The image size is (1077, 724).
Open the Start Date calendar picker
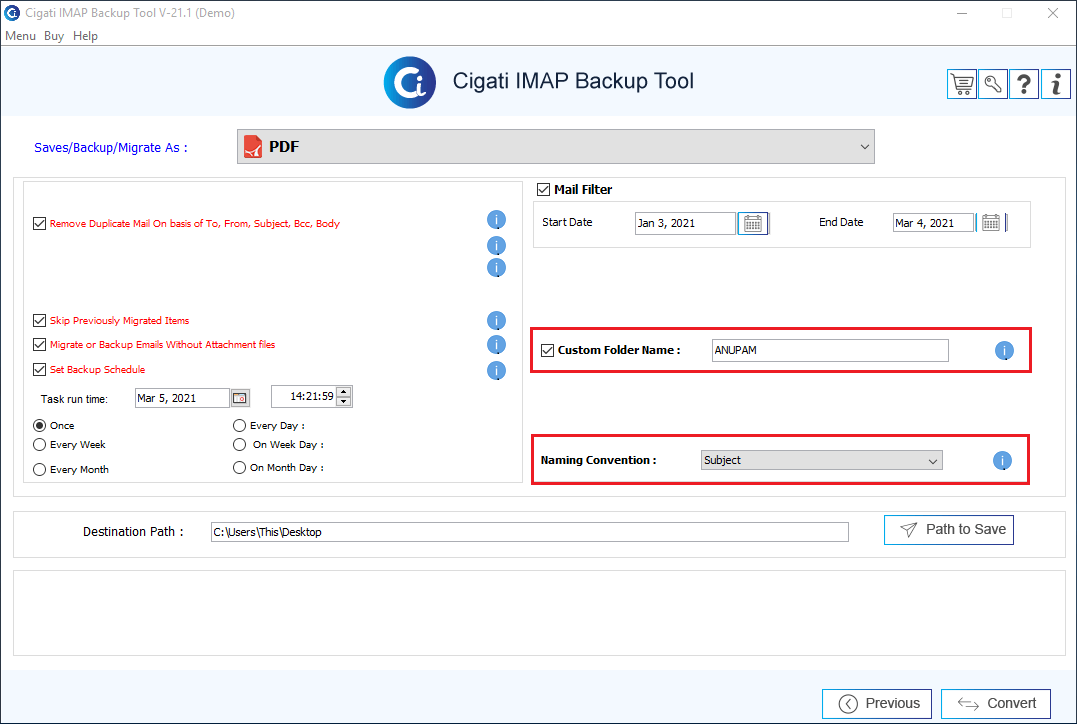click(753, 223)
